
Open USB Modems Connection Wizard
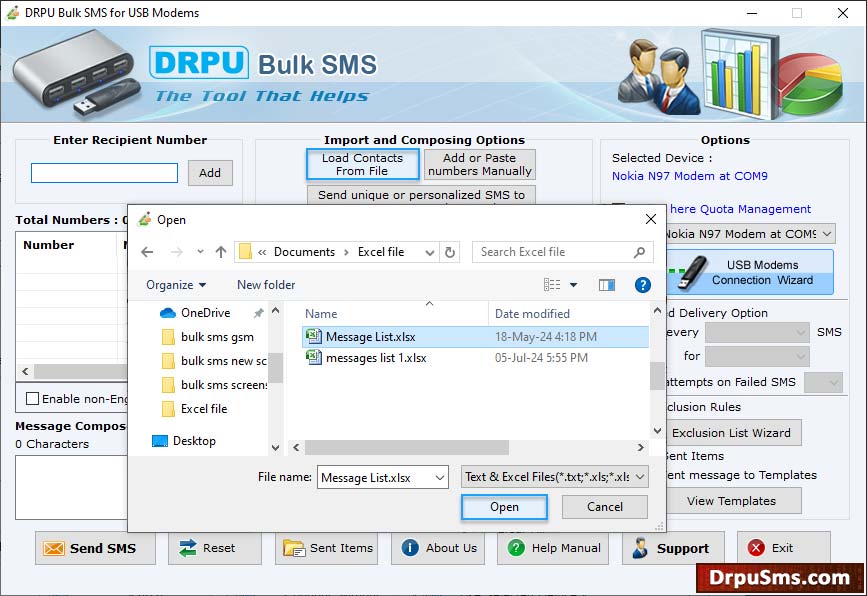point(750,273)
